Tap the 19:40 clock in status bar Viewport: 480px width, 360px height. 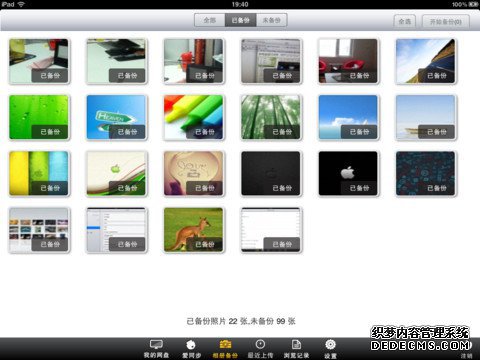click(x=240, y=4)
